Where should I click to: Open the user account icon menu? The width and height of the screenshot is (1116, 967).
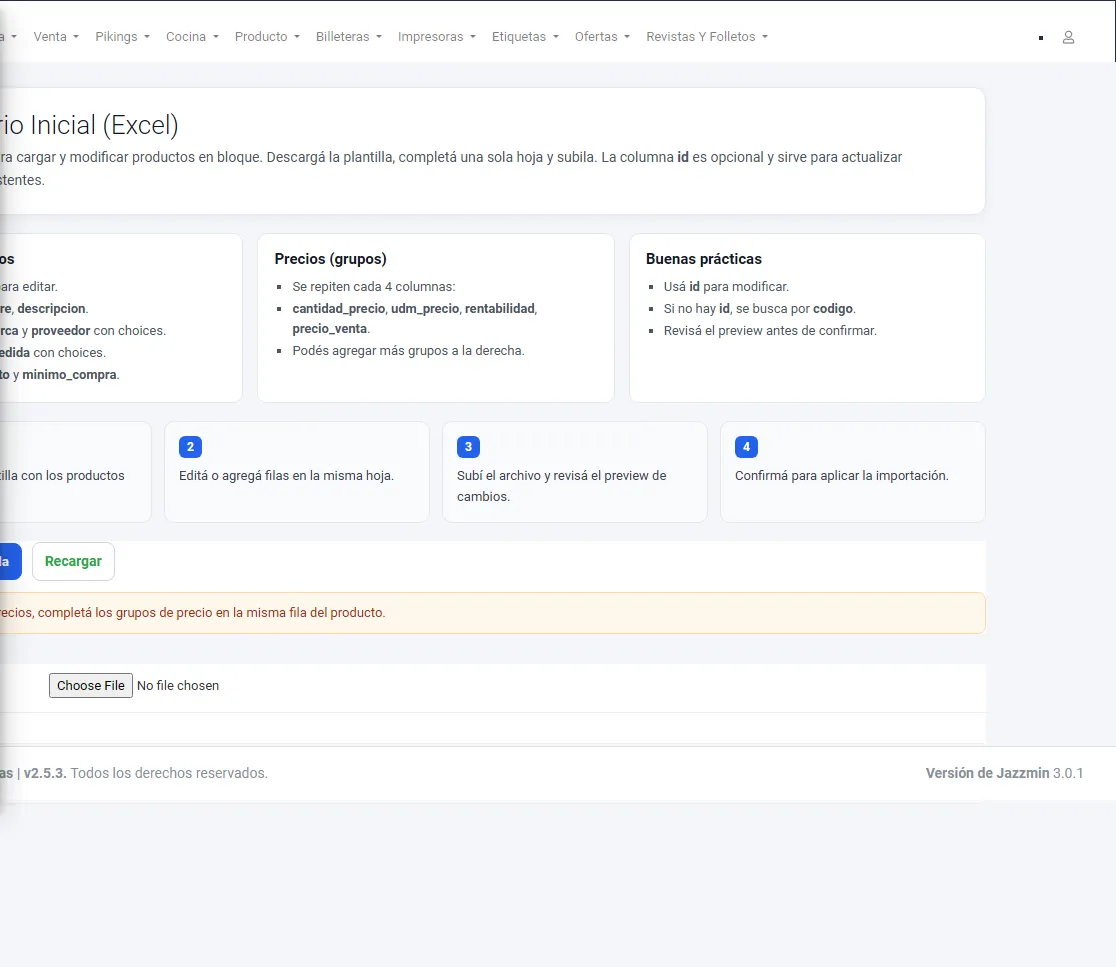[x=1068, y=37]
